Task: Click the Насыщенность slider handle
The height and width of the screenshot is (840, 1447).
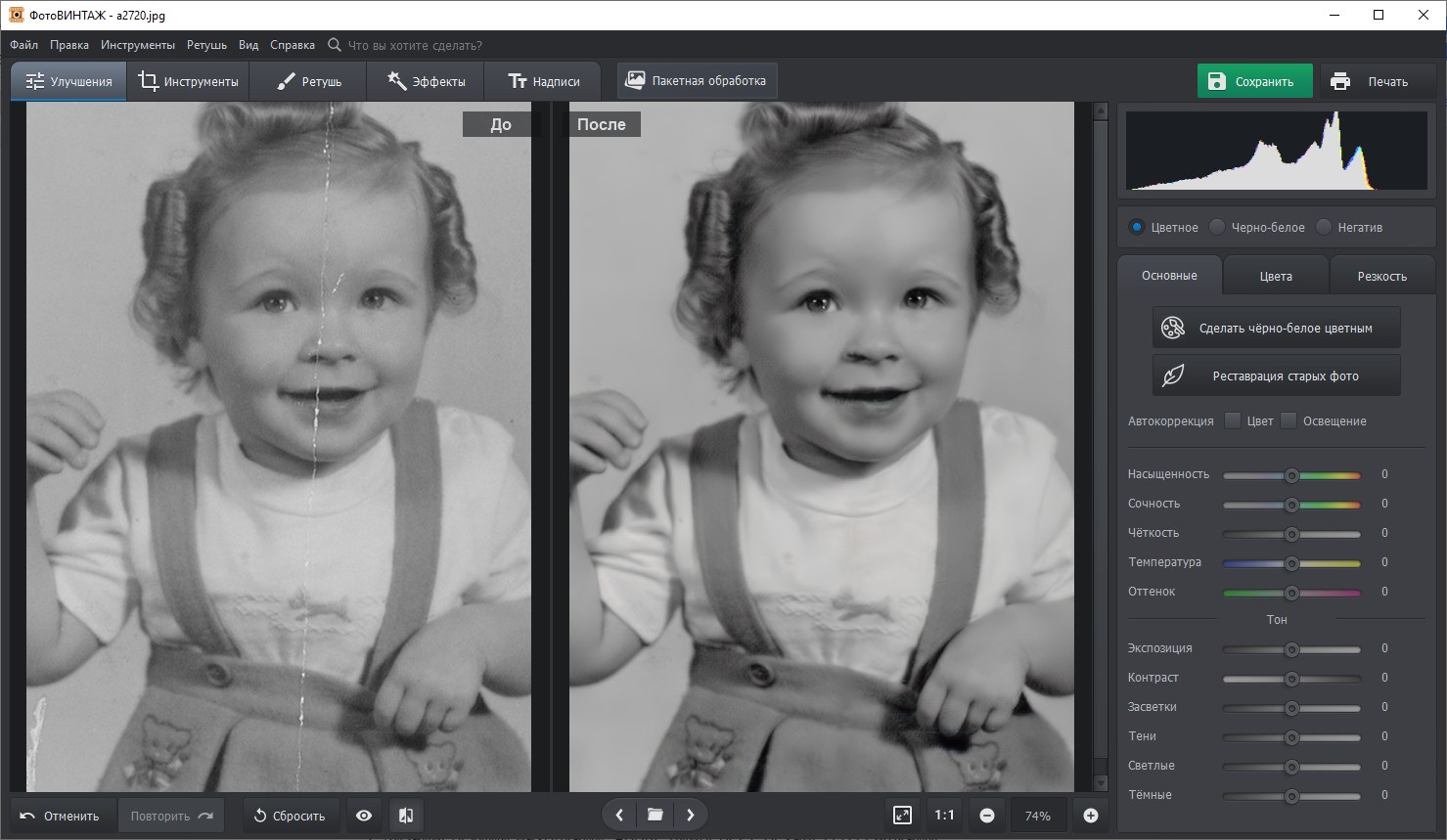Action: [1291, 475]
